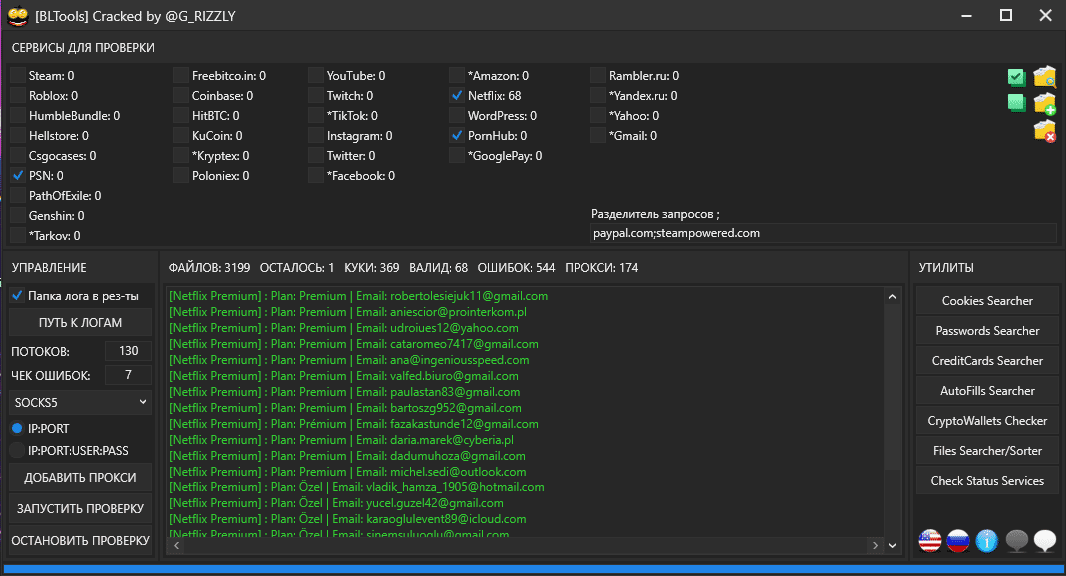Check the Twitch checkbox

(x=315, y=96)
